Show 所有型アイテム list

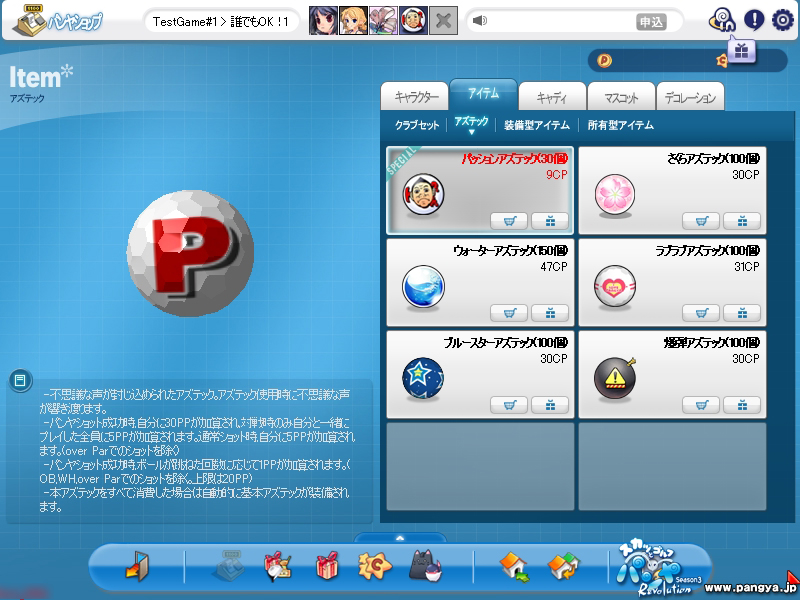click(x=620, y=125)
